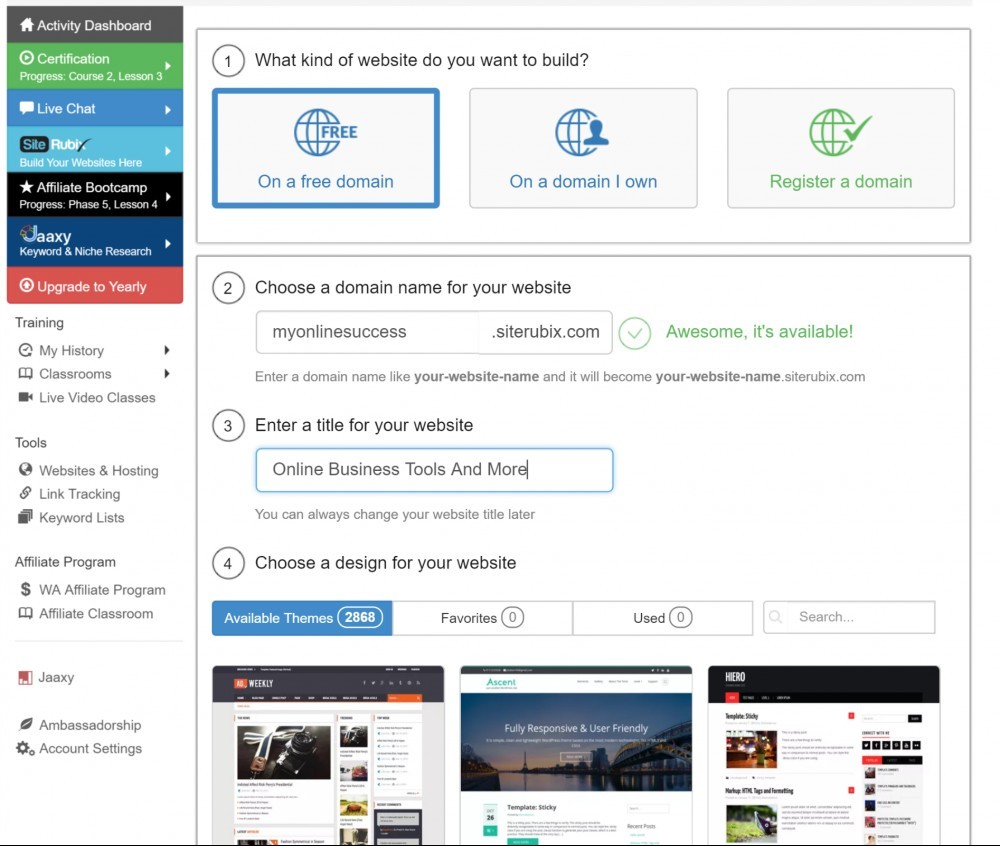Expand the Jaaxy Keyword Research arrow
This screenshot has width=1000, height=846.
[168, 244]
